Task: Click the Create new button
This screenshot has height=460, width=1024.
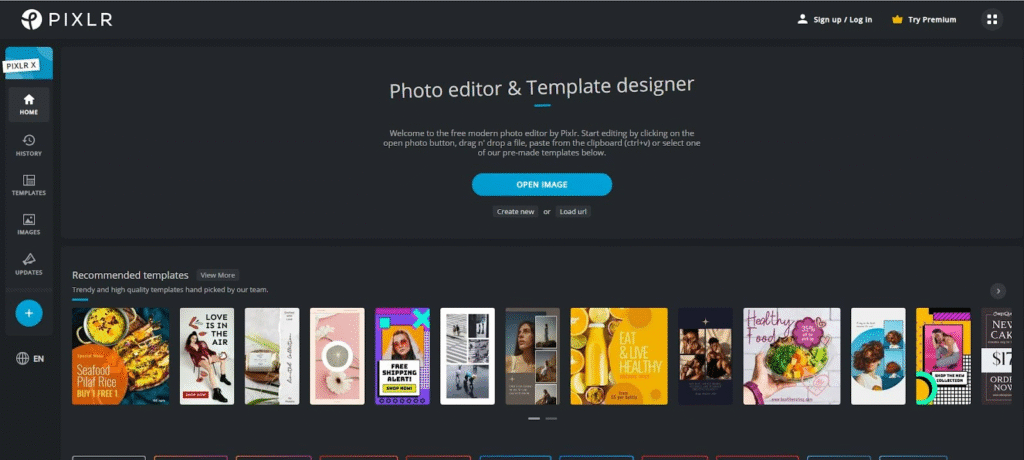Action: [515, 212]
